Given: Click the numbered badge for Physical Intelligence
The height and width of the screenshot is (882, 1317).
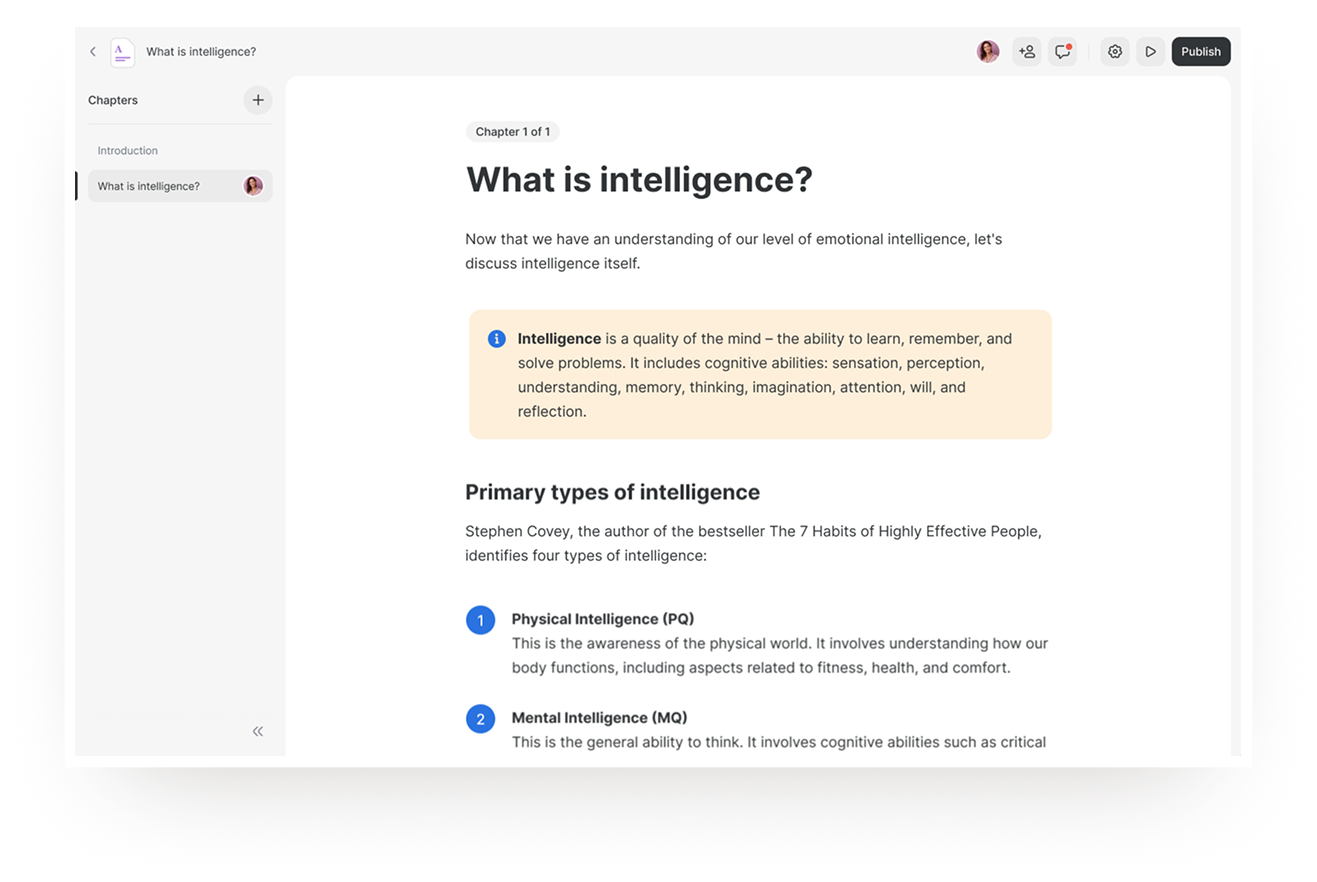Looking at the screenshot, I should click(480, 620).
